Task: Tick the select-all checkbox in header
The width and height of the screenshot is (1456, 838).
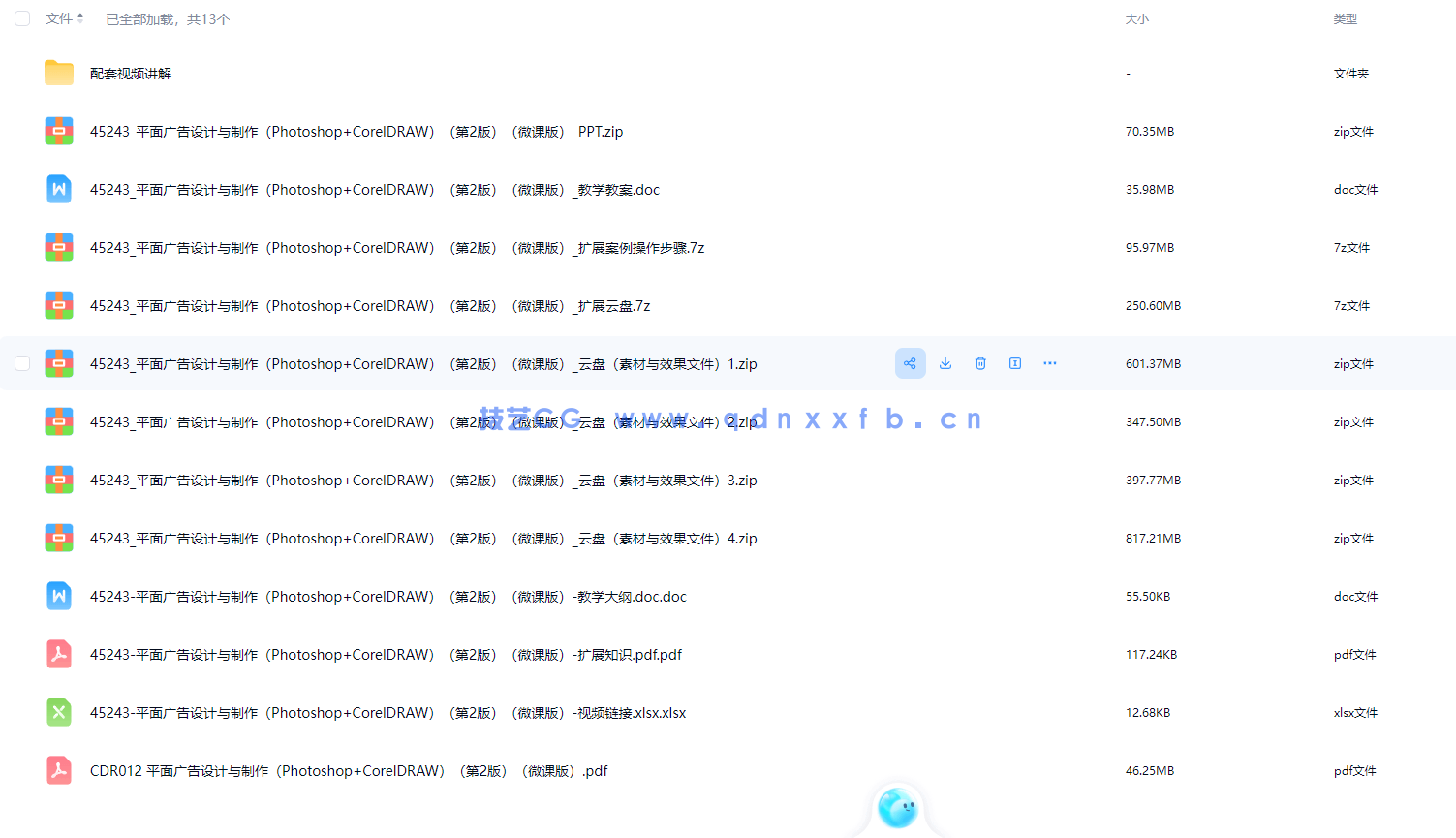Action: [x=22, y=18]
